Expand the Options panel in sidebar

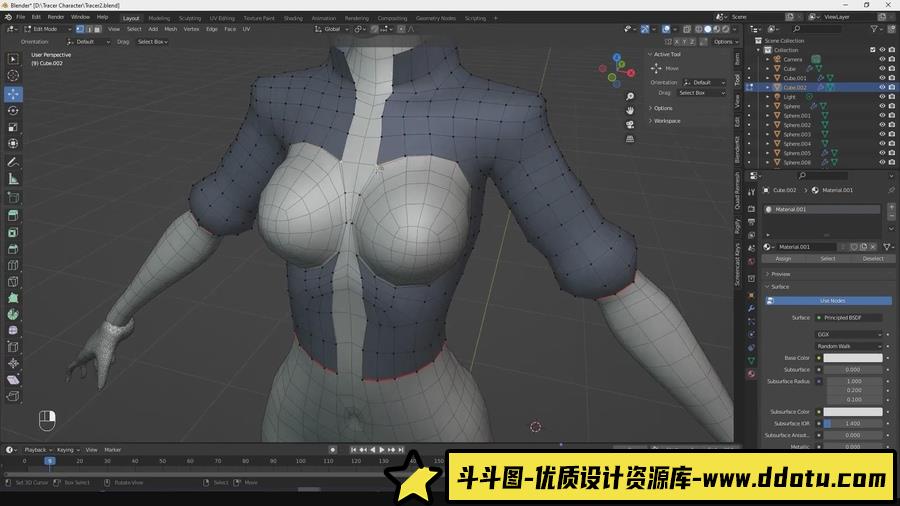coord(661,108)
